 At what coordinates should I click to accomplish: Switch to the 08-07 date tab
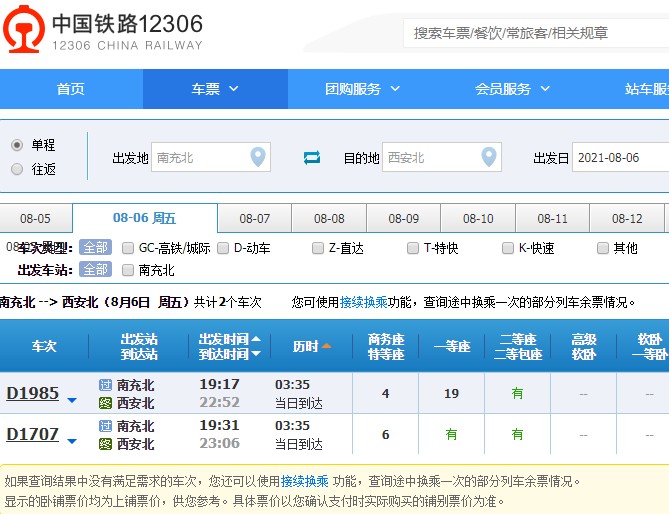coord(255,219)
